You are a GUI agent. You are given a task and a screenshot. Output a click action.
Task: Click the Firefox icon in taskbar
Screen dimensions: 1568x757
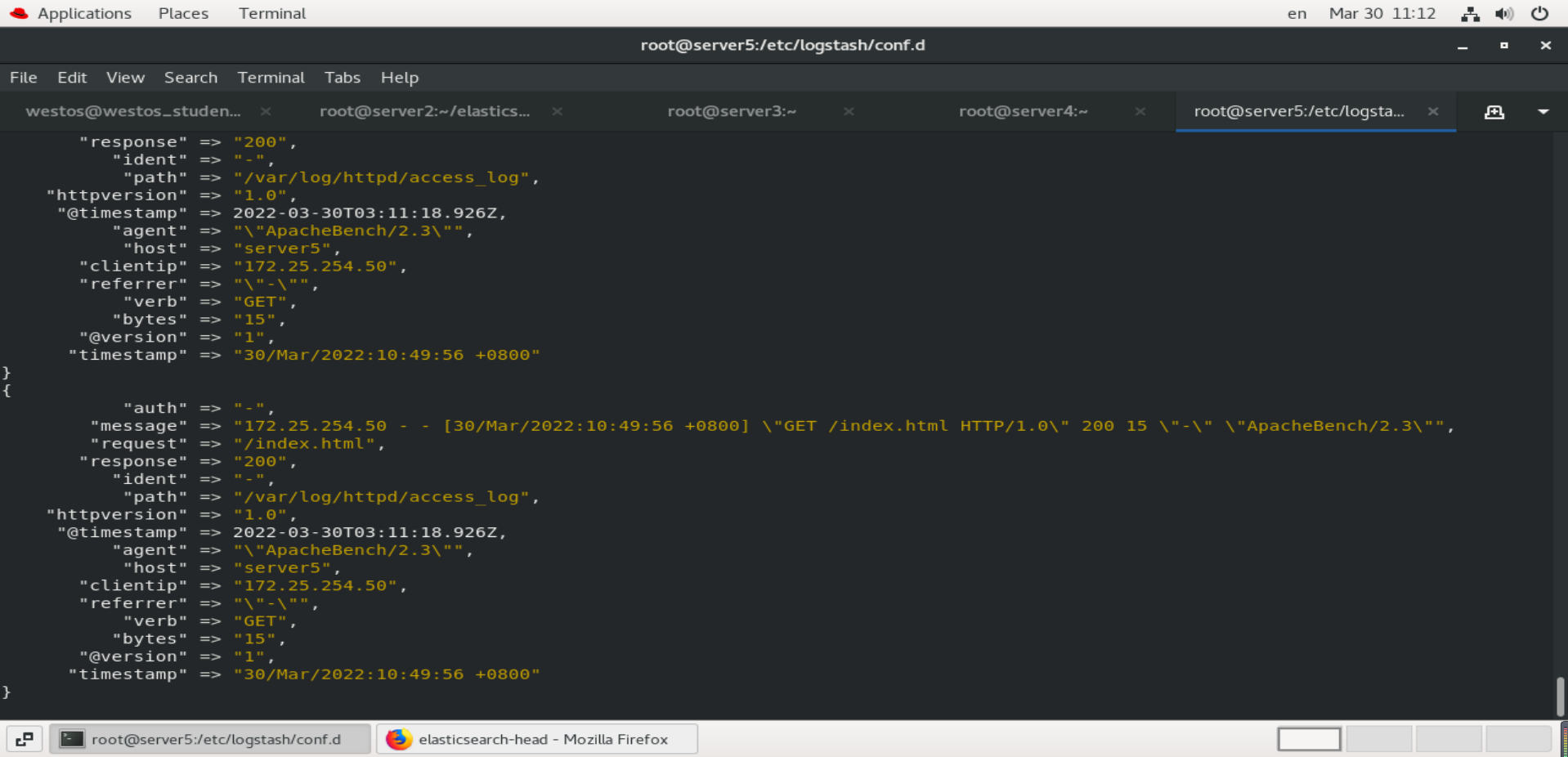tap(399, 739)
